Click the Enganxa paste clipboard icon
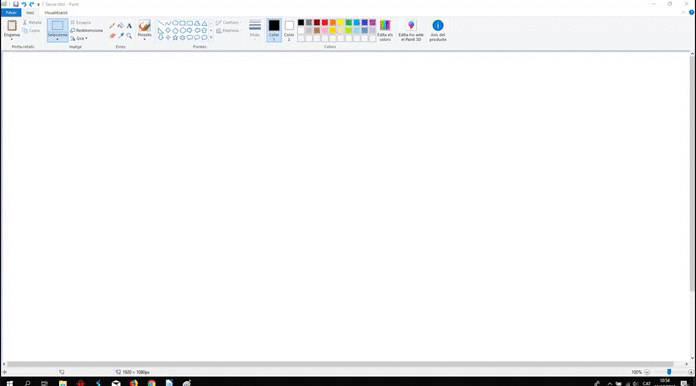Viewport: 696px width, 386px height. tap(12, 25)
